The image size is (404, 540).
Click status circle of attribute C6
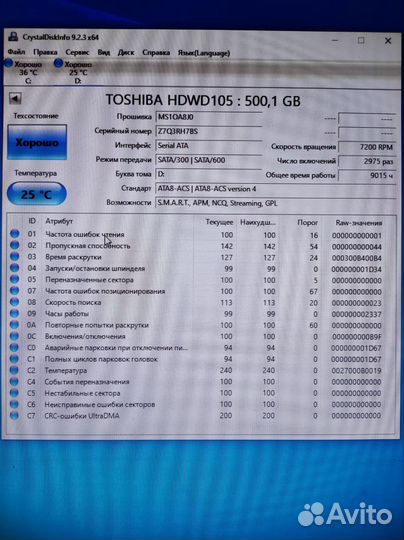pyautogui.click(x=14, y=404)
